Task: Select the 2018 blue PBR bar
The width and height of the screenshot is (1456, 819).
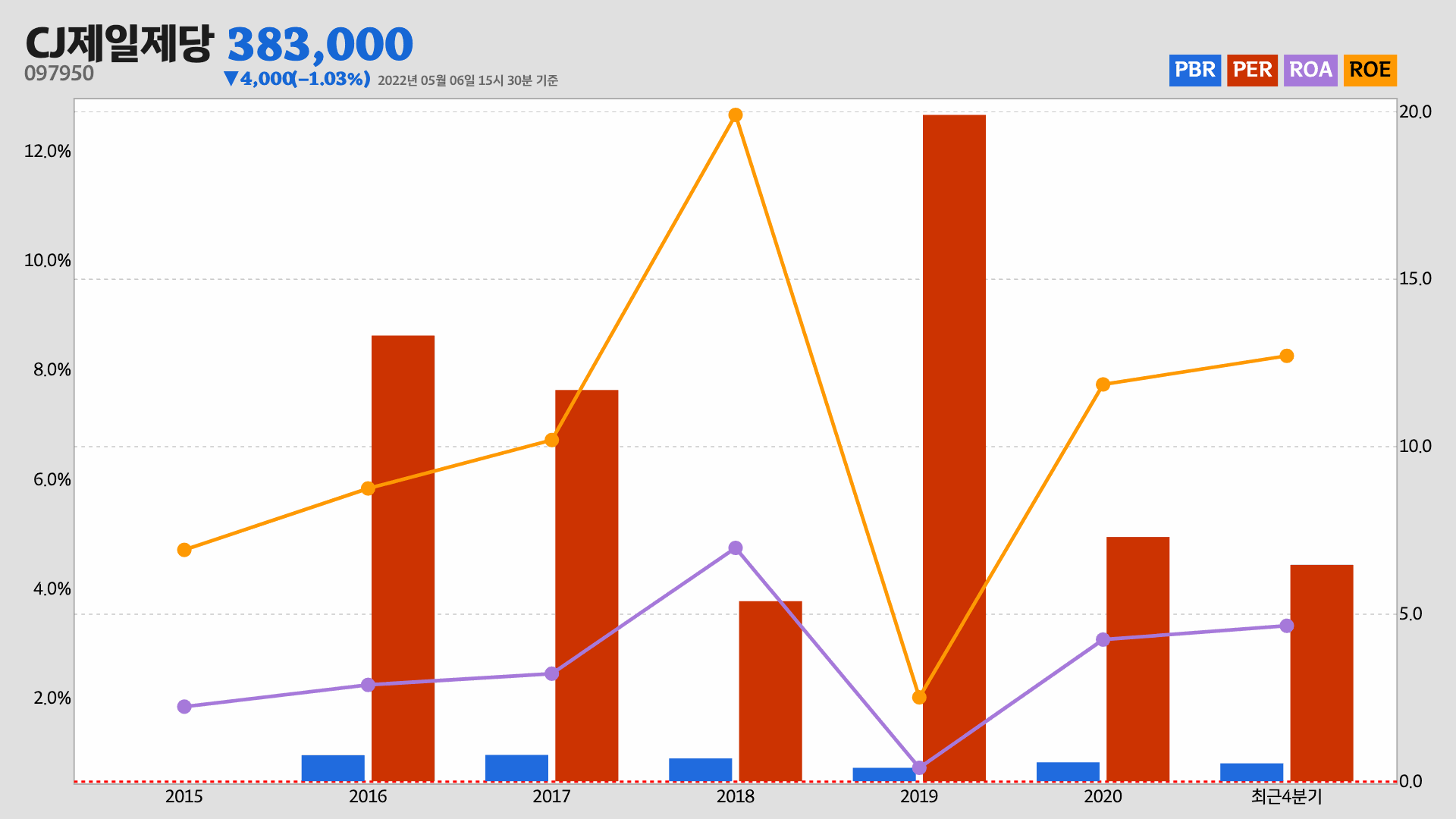Action: click(701, 770)
